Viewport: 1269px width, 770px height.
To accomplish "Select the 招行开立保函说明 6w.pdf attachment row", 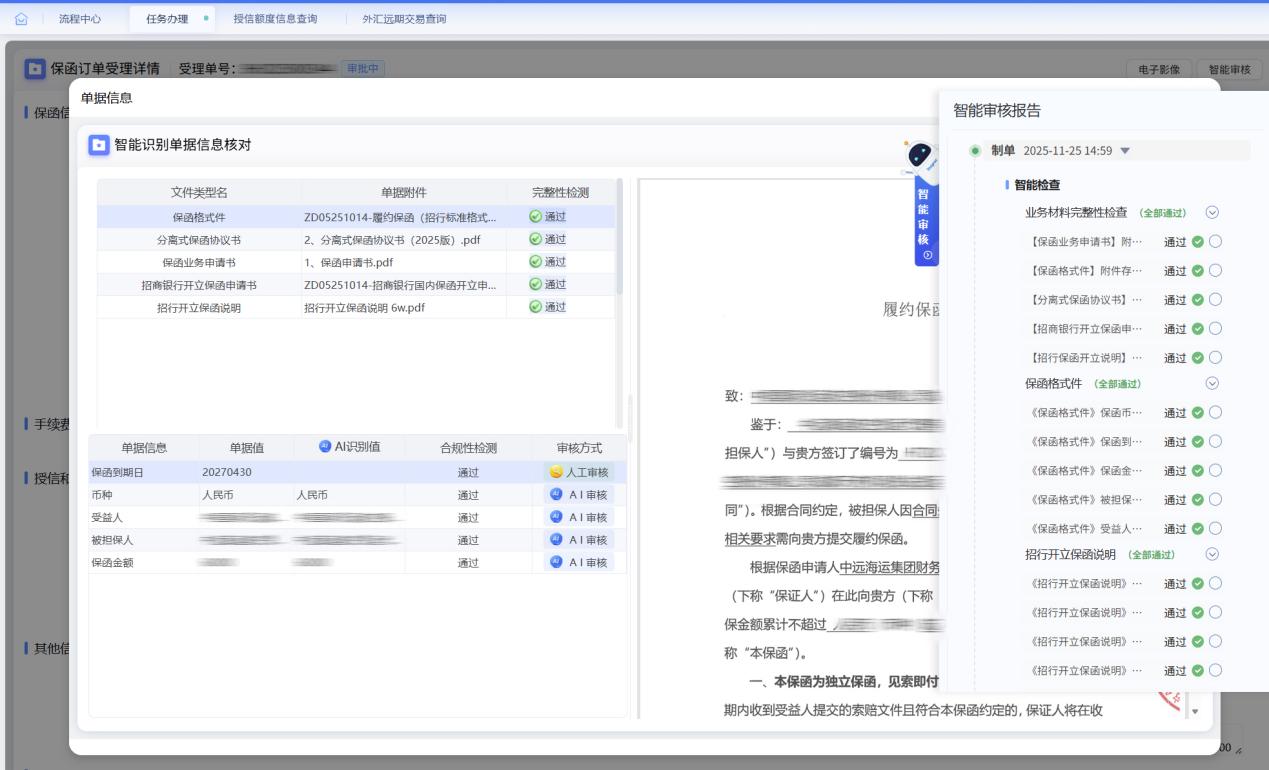I will click(x=364, y=308).
